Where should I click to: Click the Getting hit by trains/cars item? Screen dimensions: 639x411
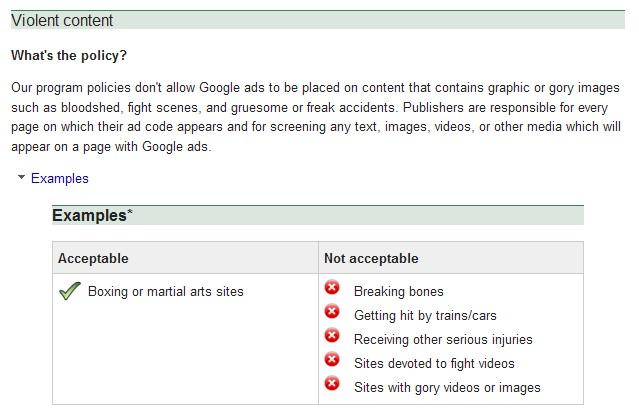click(x=425, y=316)
